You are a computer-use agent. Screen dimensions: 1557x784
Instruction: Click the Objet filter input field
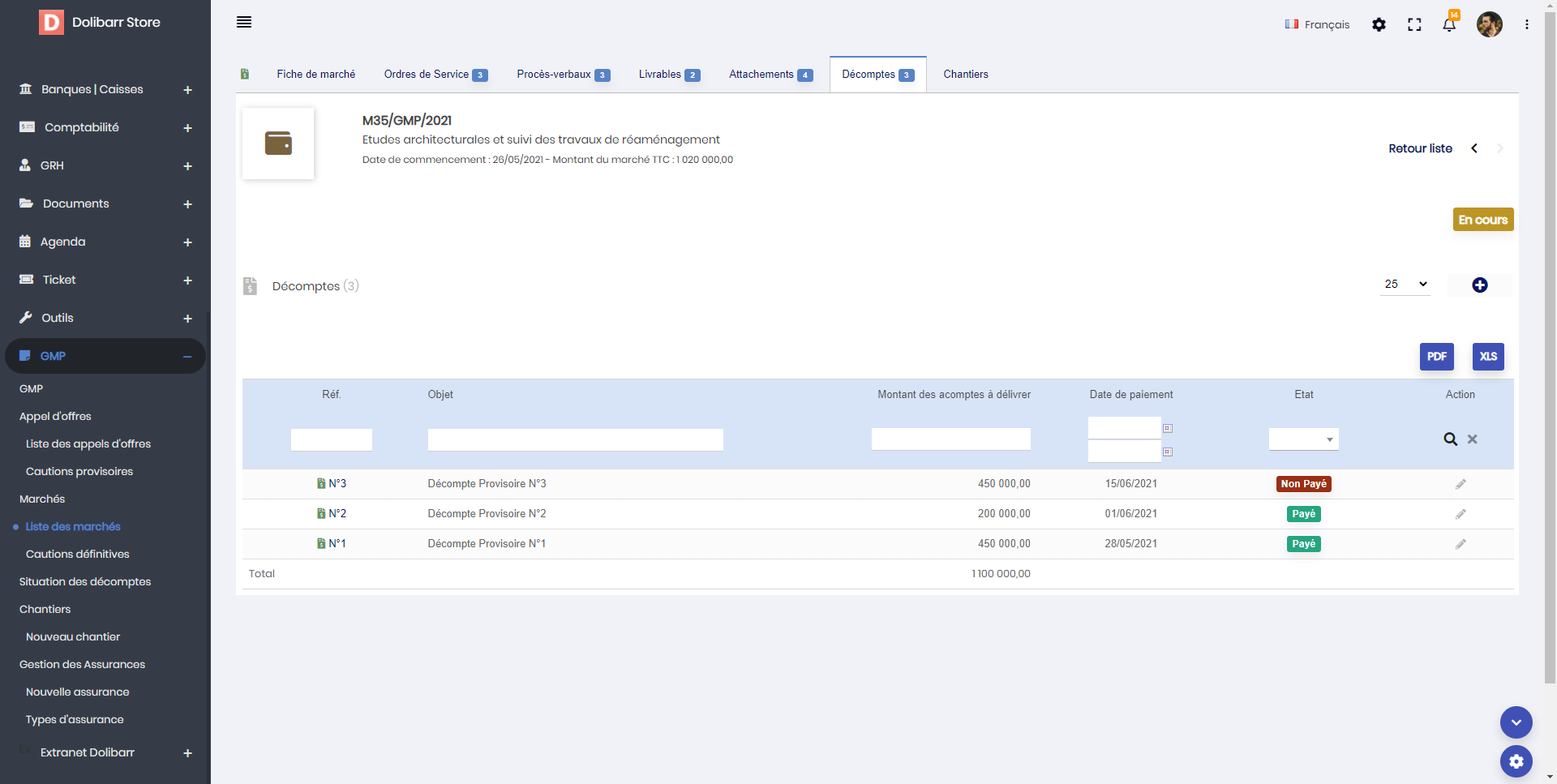point(575,439)
